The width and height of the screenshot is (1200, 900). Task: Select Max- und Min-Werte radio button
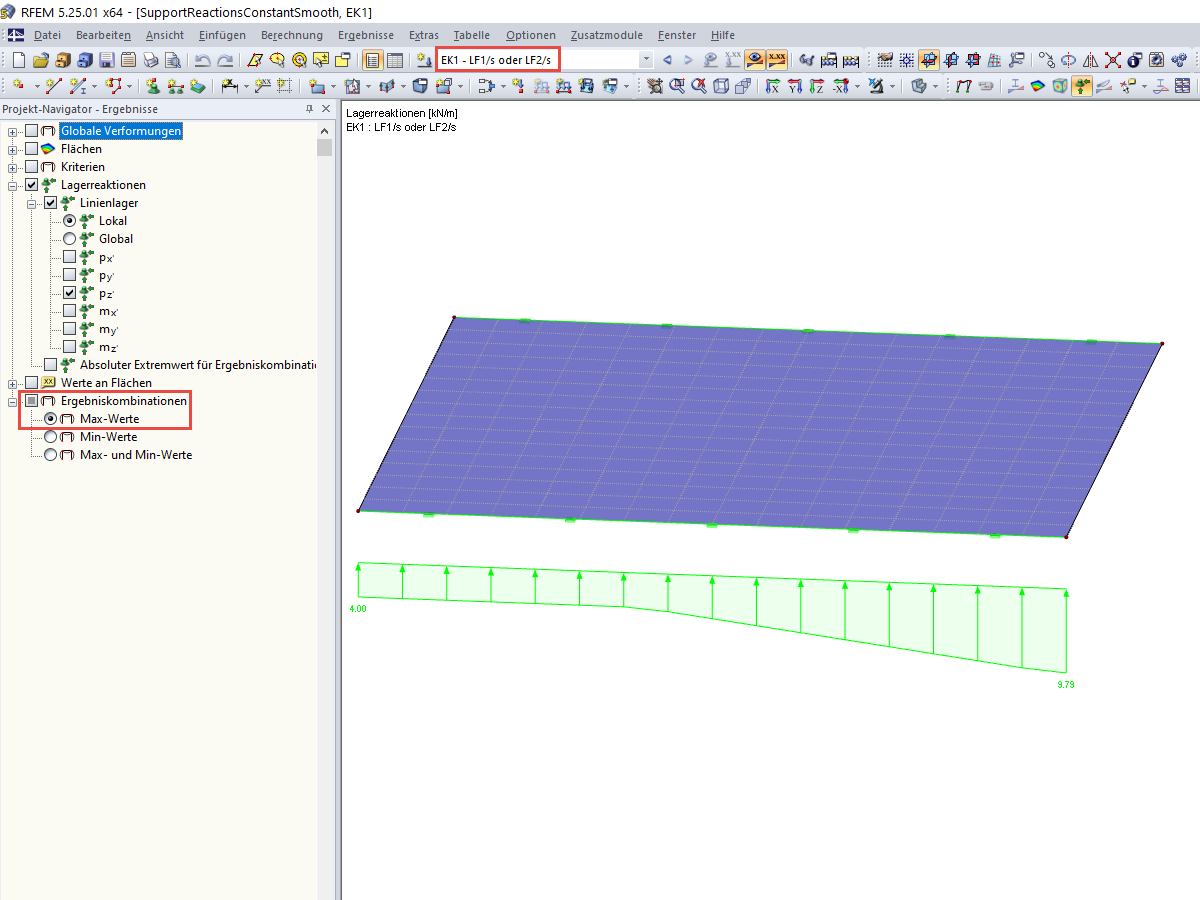click(51, 455)
